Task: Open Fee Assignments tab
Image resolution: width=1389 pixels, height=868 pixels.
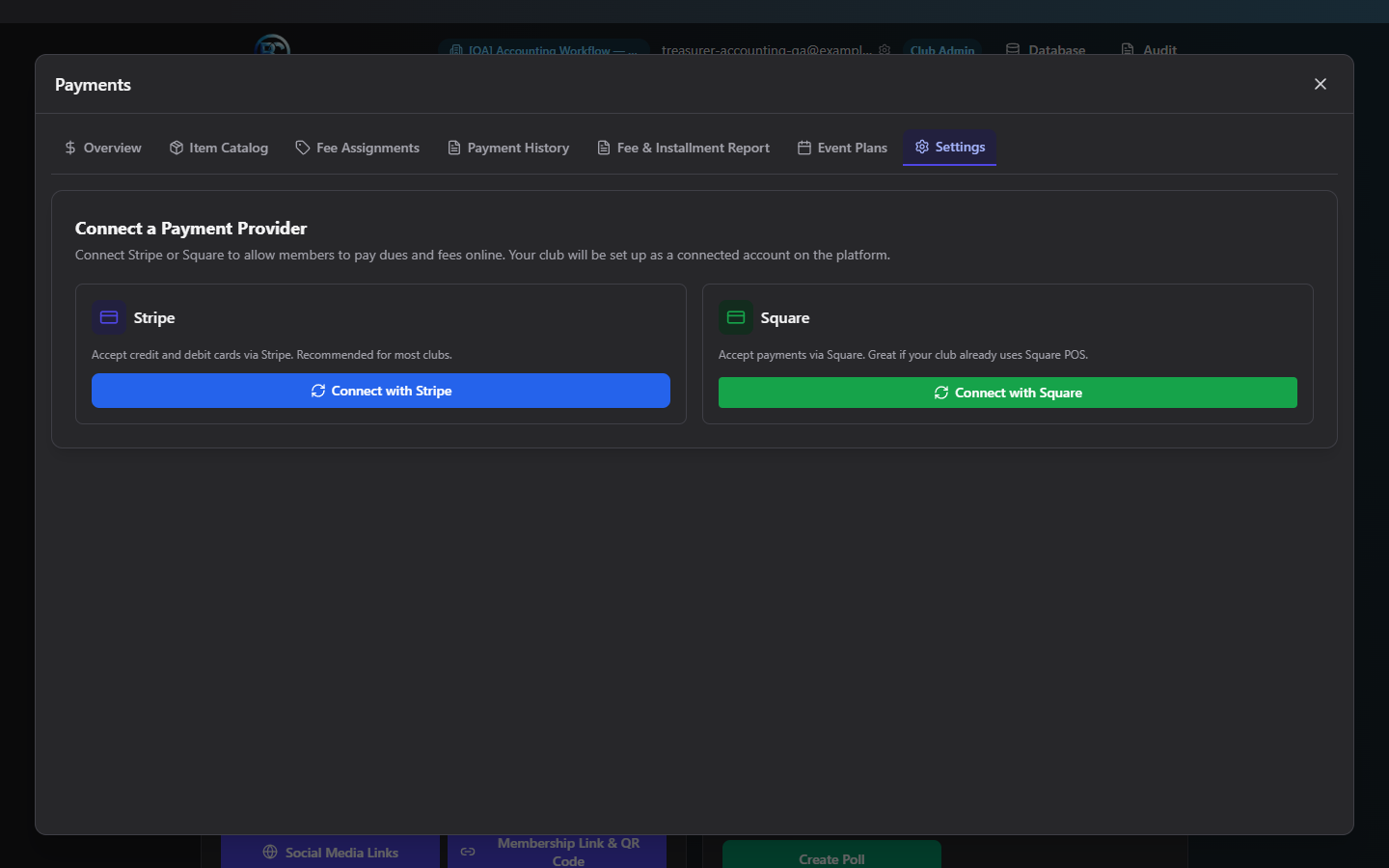Action: 358,148
